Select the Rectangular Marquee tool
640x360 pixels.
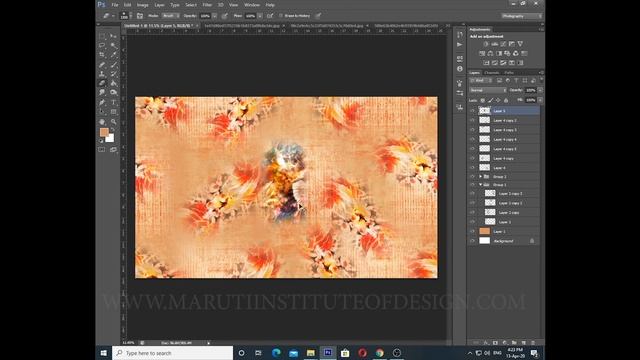102,36
